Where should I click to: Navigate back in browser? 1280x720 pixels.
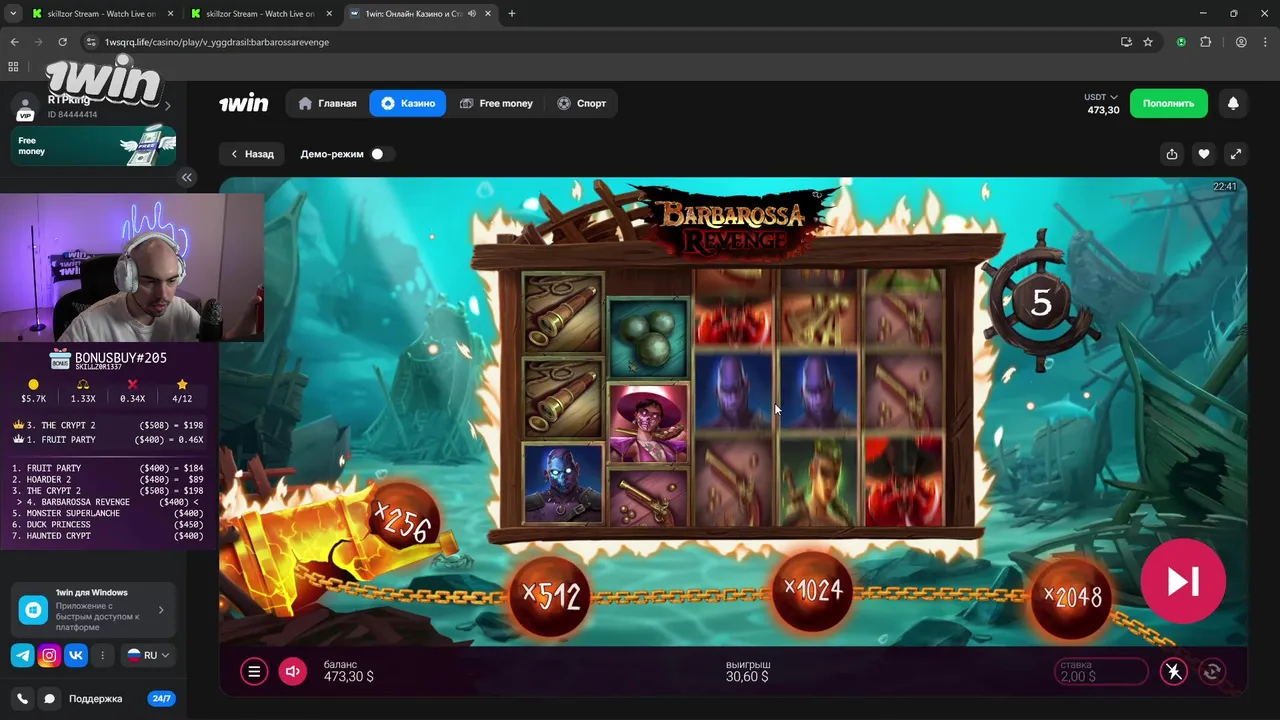click(x=14, y=42)
